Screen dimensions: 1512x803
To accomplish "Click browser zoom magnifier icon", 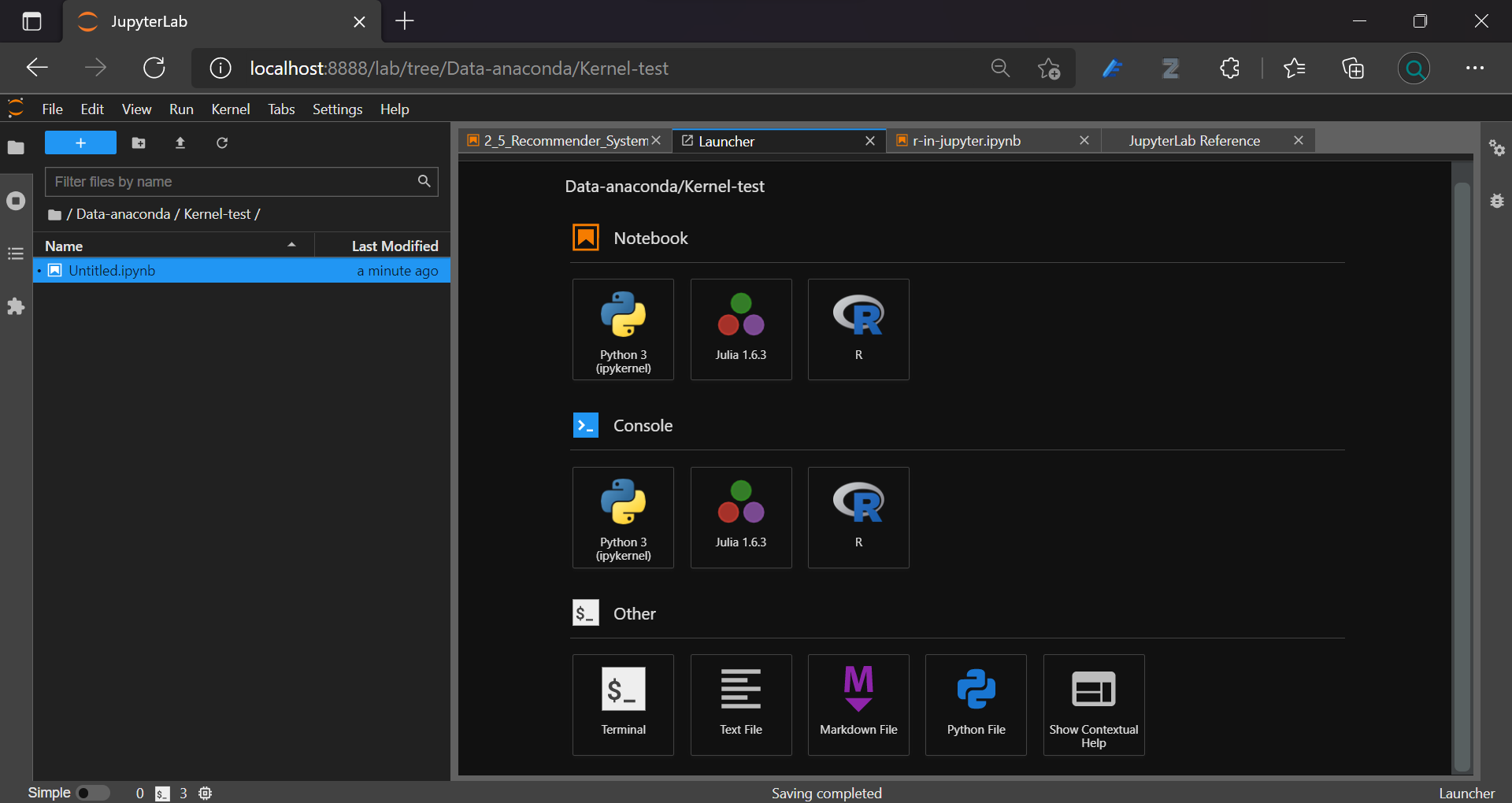I will point(1000,68).
